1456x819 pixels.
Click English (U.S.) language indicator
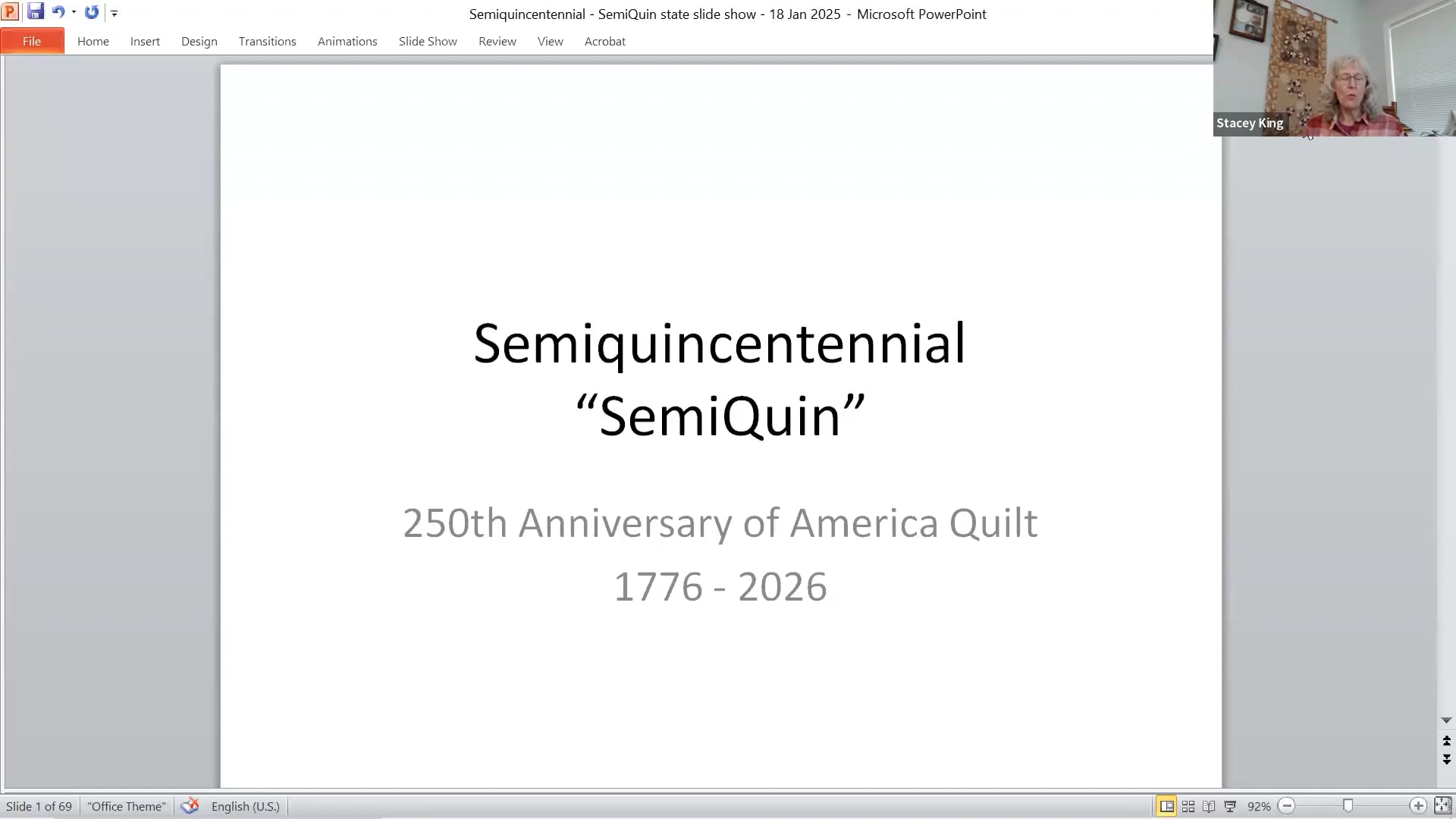coord(244,806)
